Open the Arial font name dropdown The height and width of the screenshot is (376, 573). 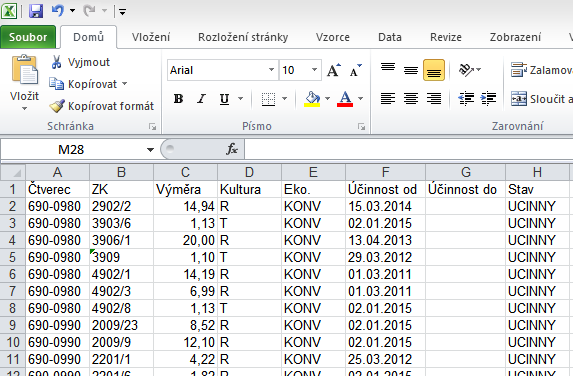click(x=271, y=70)
